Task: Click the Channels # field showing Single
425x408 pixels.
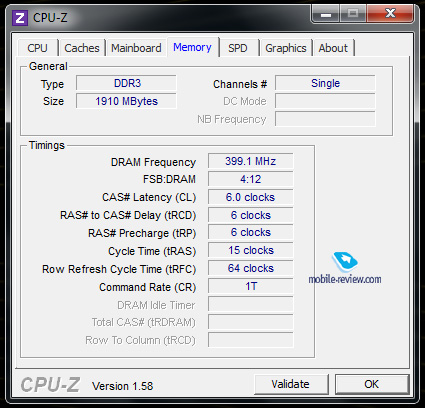Action: (325, 83)
